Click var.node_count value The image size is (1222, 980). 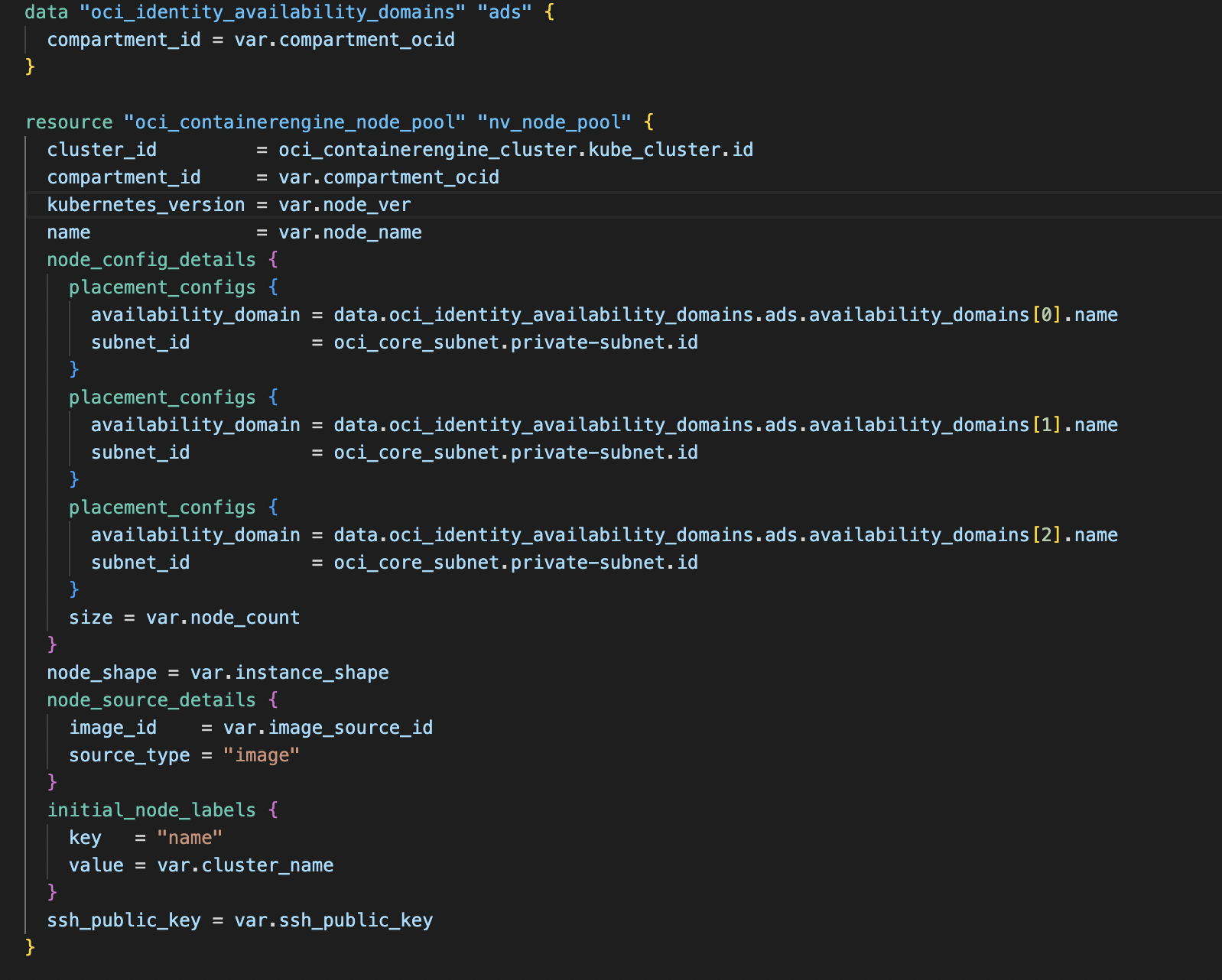click(x=223, y=618)
